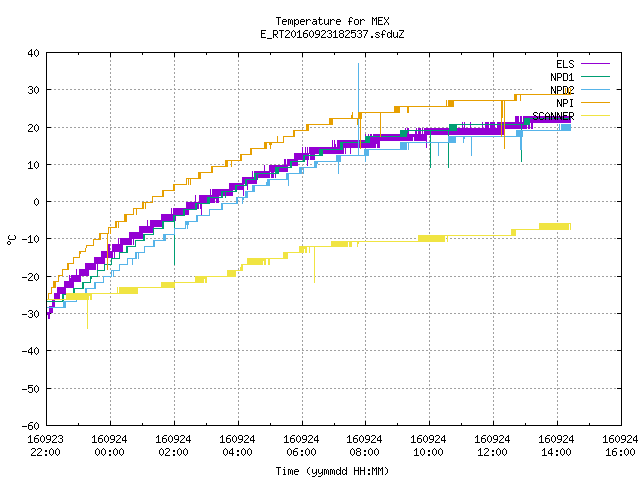Click the y-axis label -60
Viewport: 640px width, 480px height.
(31, 426)
